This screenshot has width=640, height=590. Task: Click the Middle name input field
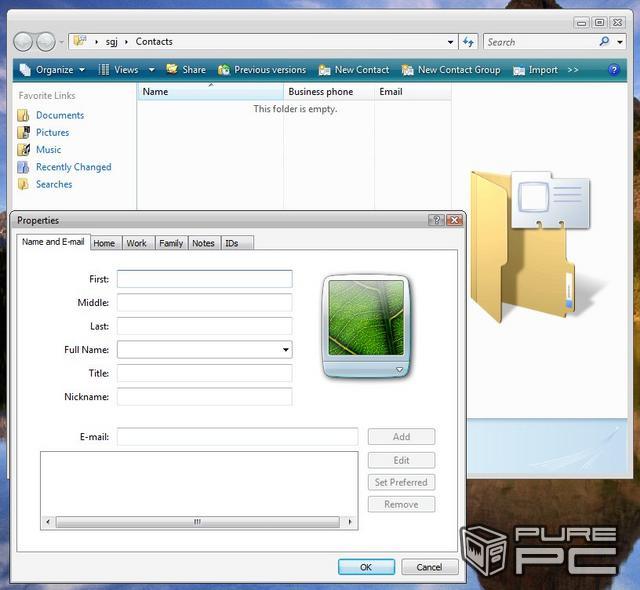pyautogui.click(x=204, y=303)
